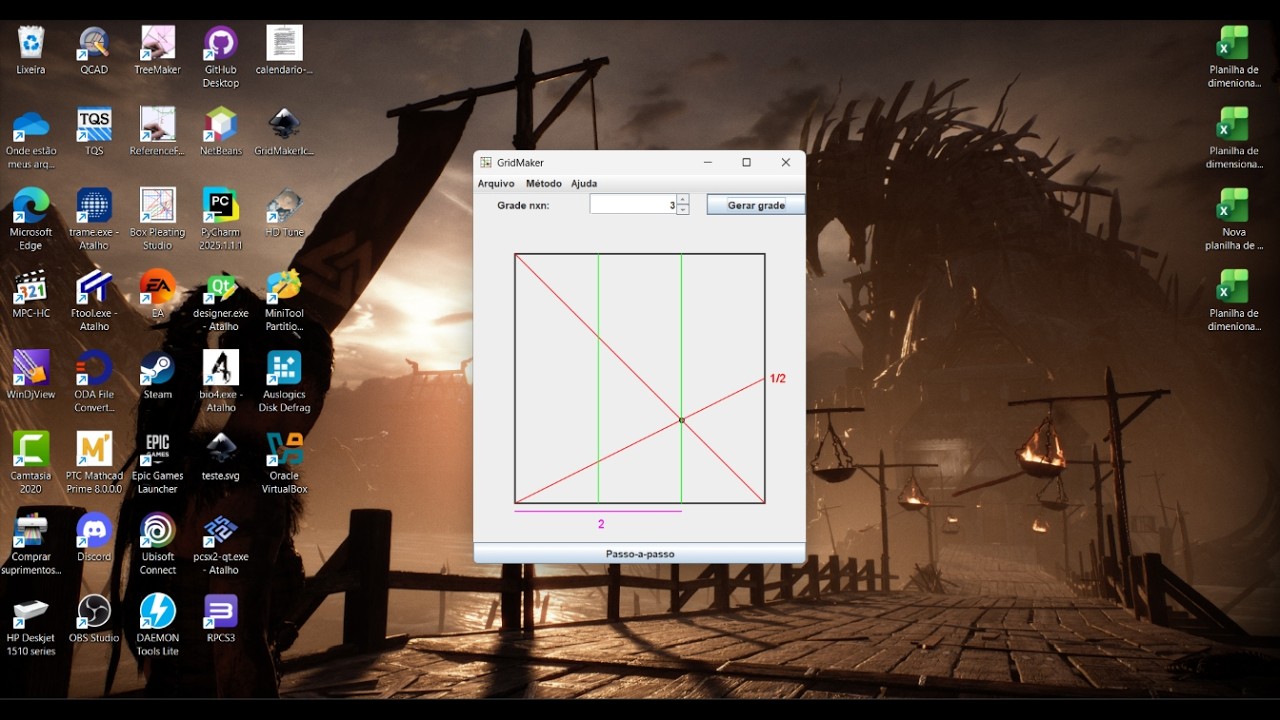The height and width of the screenshot is (720, 1280).
Task: Open the Ajuda menu in GridMaker
Action: tap(584, 183)
